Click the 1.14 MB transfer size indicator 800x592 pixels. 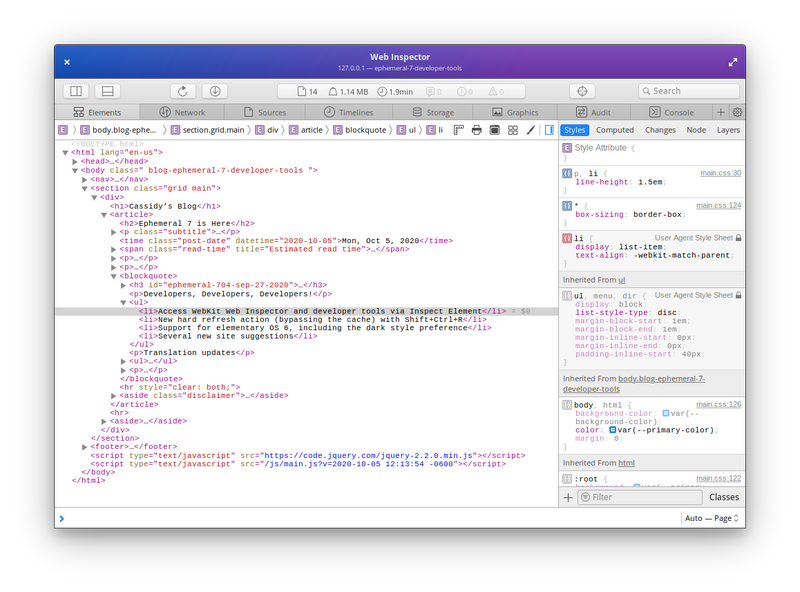[348, 92]
